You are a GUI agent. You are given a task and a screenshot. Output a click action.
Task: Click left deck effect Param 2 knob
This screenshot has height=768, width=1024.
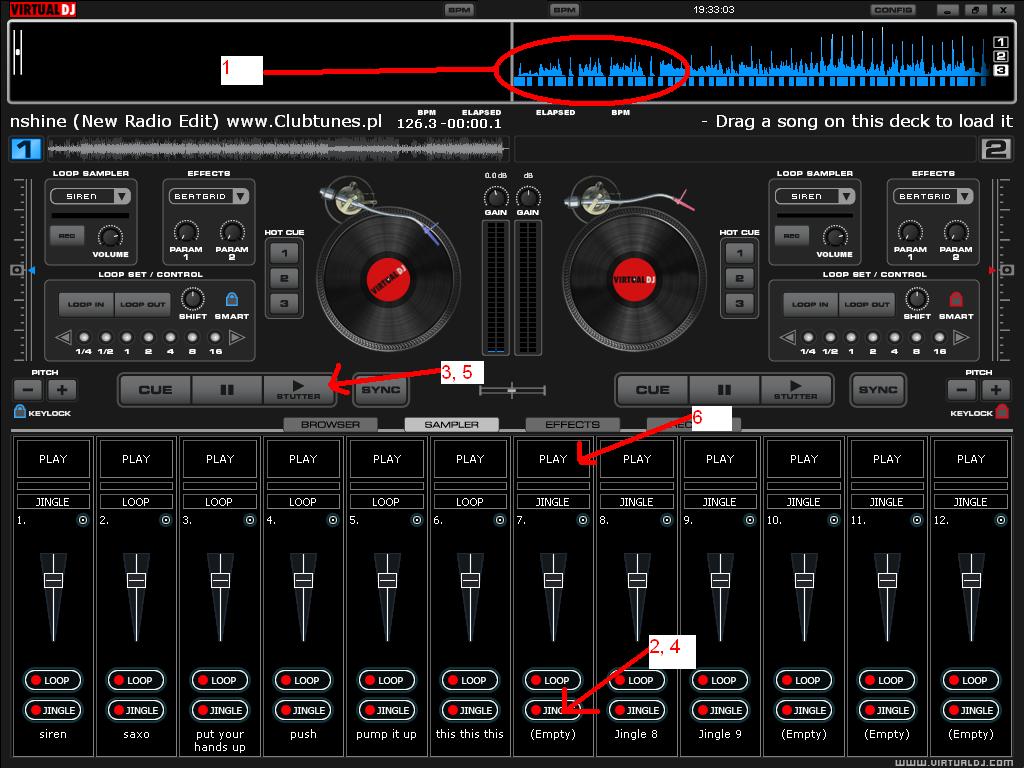[232, 232]
